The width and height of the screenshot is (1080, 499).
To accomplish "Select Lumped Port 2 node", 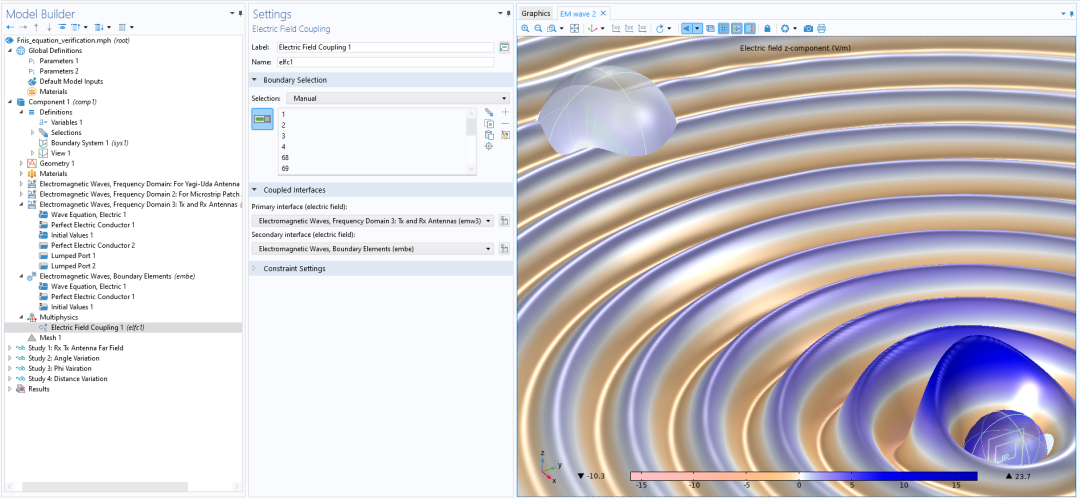I will (73, 266).
